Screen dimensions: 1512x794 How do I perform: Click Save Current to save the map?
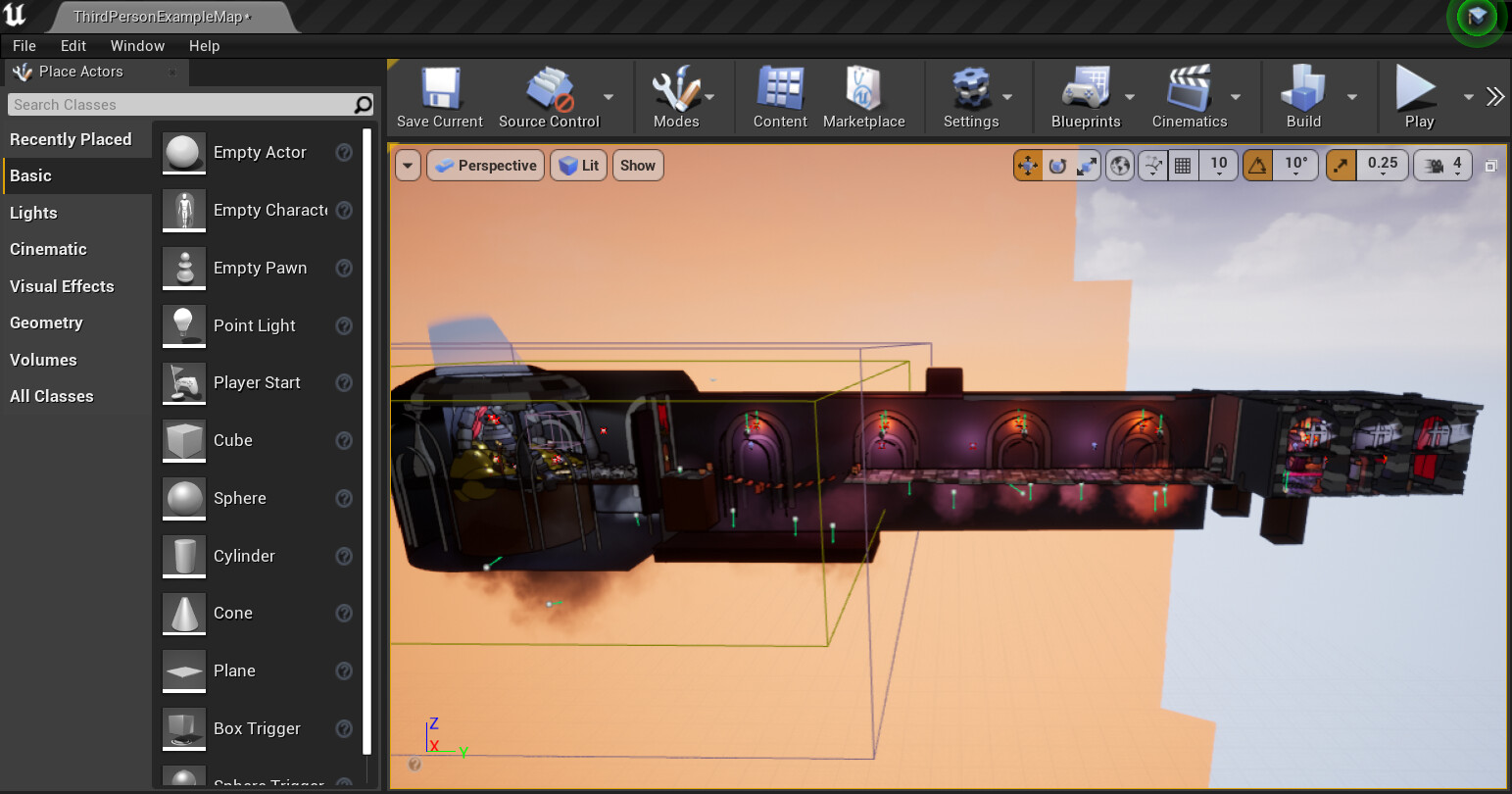coord(439,96)
